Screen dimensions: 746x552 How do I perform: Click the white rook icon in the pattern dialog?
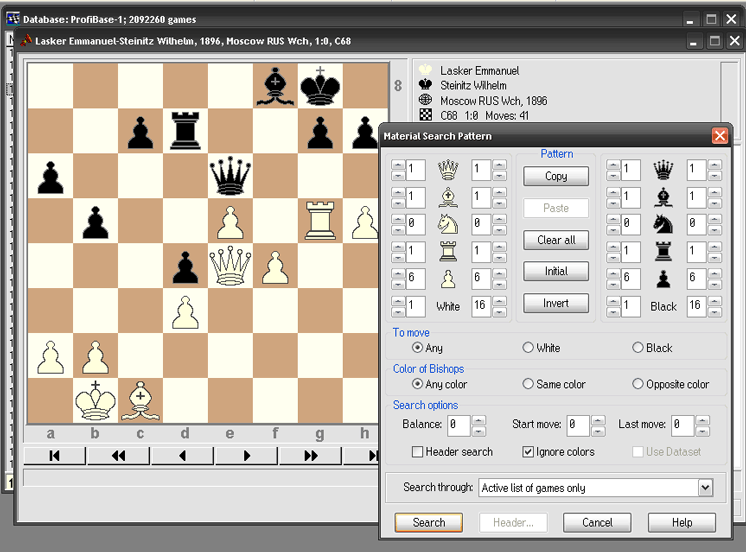click(448, 251)
